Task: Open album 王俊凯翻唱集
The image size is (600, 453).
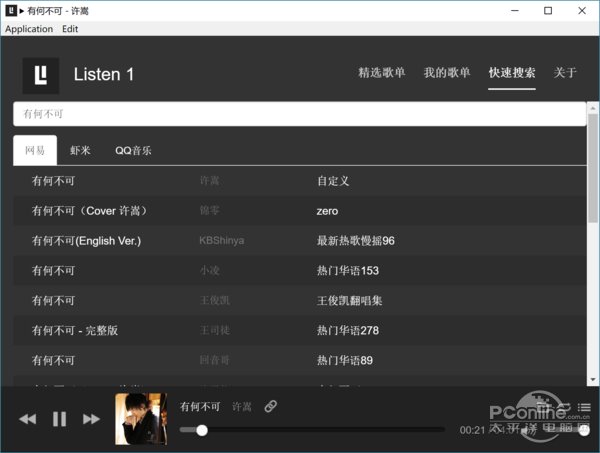Action: (349, 300)
